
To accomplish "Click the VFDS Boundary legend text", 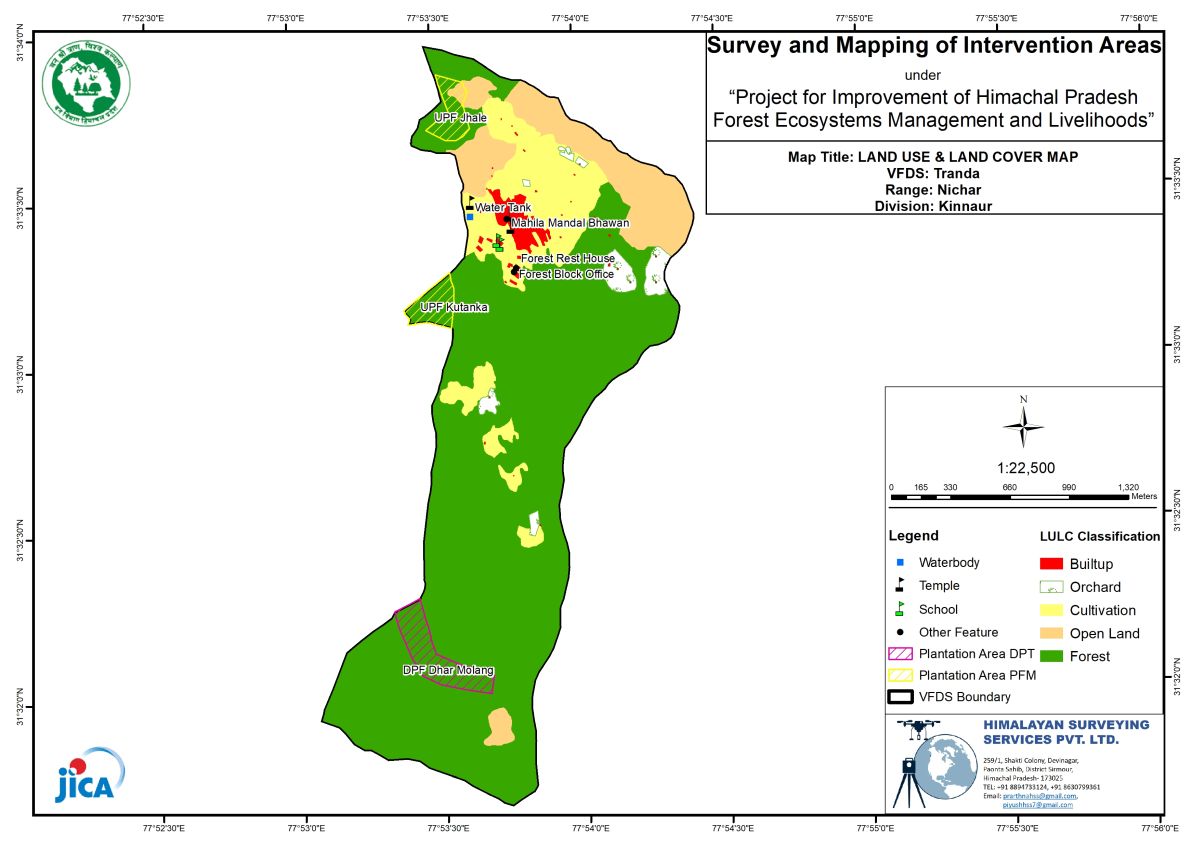I will click(x=965, y=697).
